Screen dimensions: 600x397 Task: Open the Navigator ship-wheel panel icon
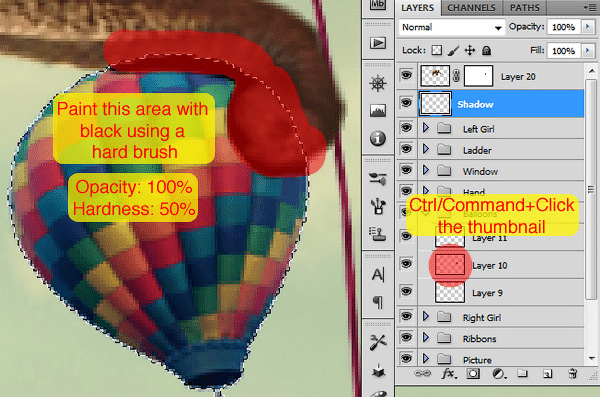[x=378, y=83]
